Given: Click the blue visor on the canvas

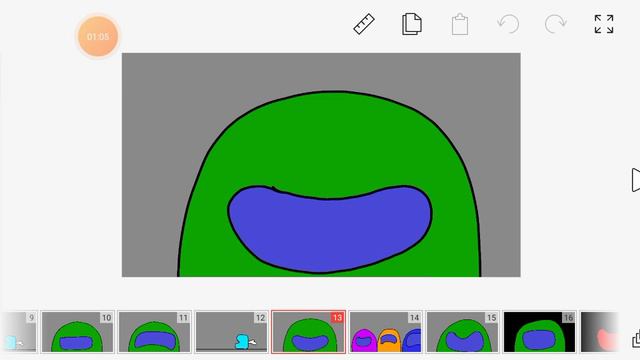Looking at the screenshot, I should pyautogui.click(x=330, y=229).
